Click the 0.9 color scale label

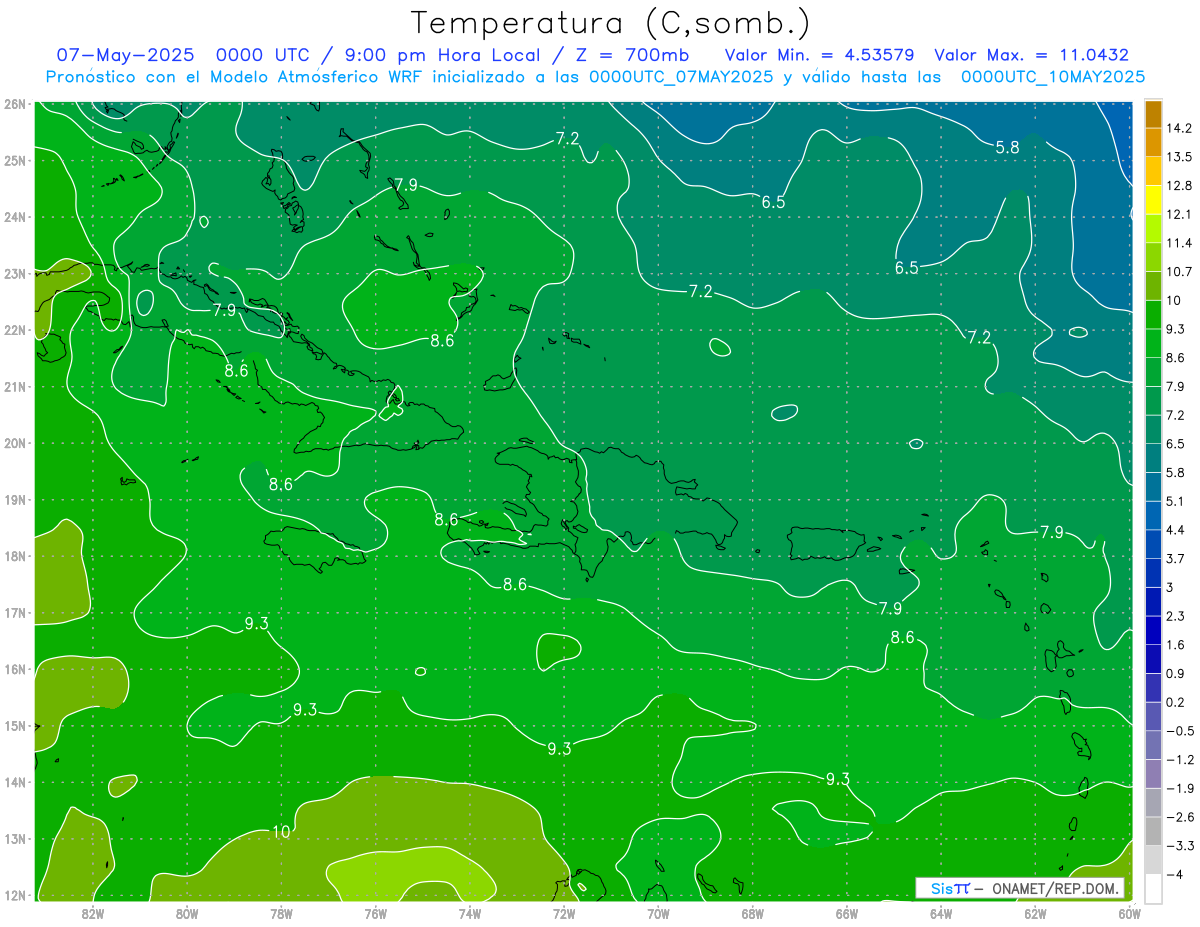pyautogui.click(x=1176, y=673)
